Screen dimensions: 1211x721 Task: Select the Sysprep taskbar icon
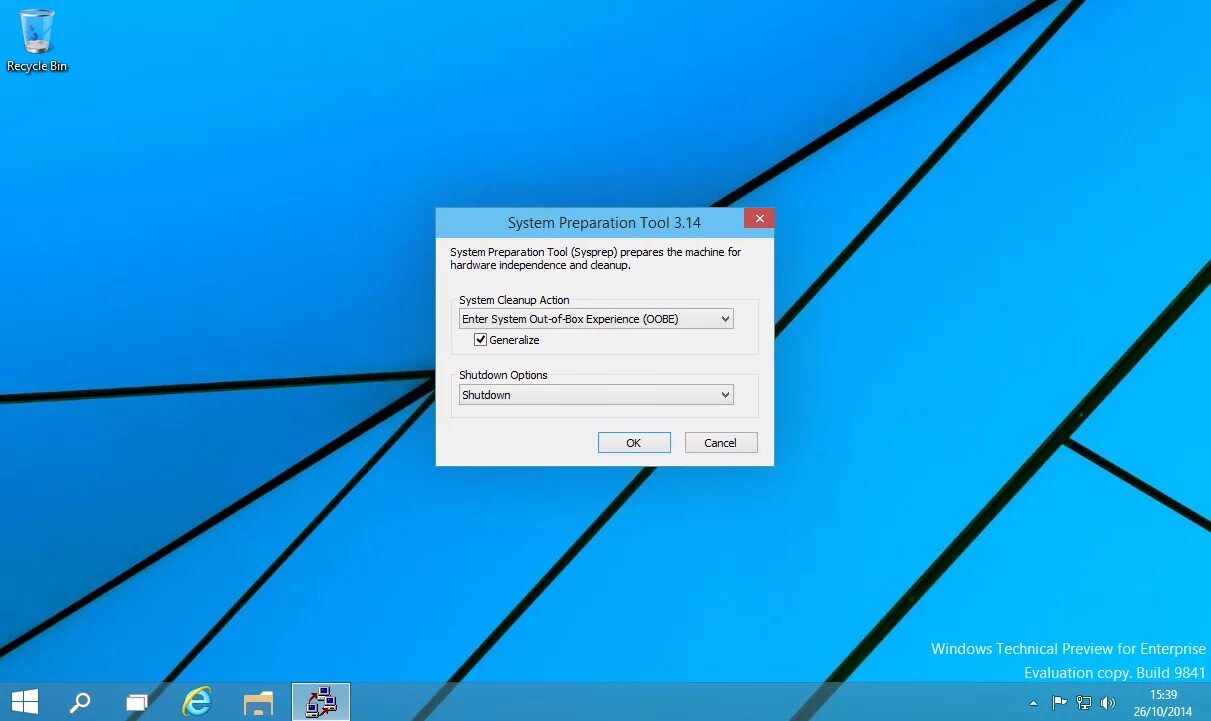coord(321,702)
